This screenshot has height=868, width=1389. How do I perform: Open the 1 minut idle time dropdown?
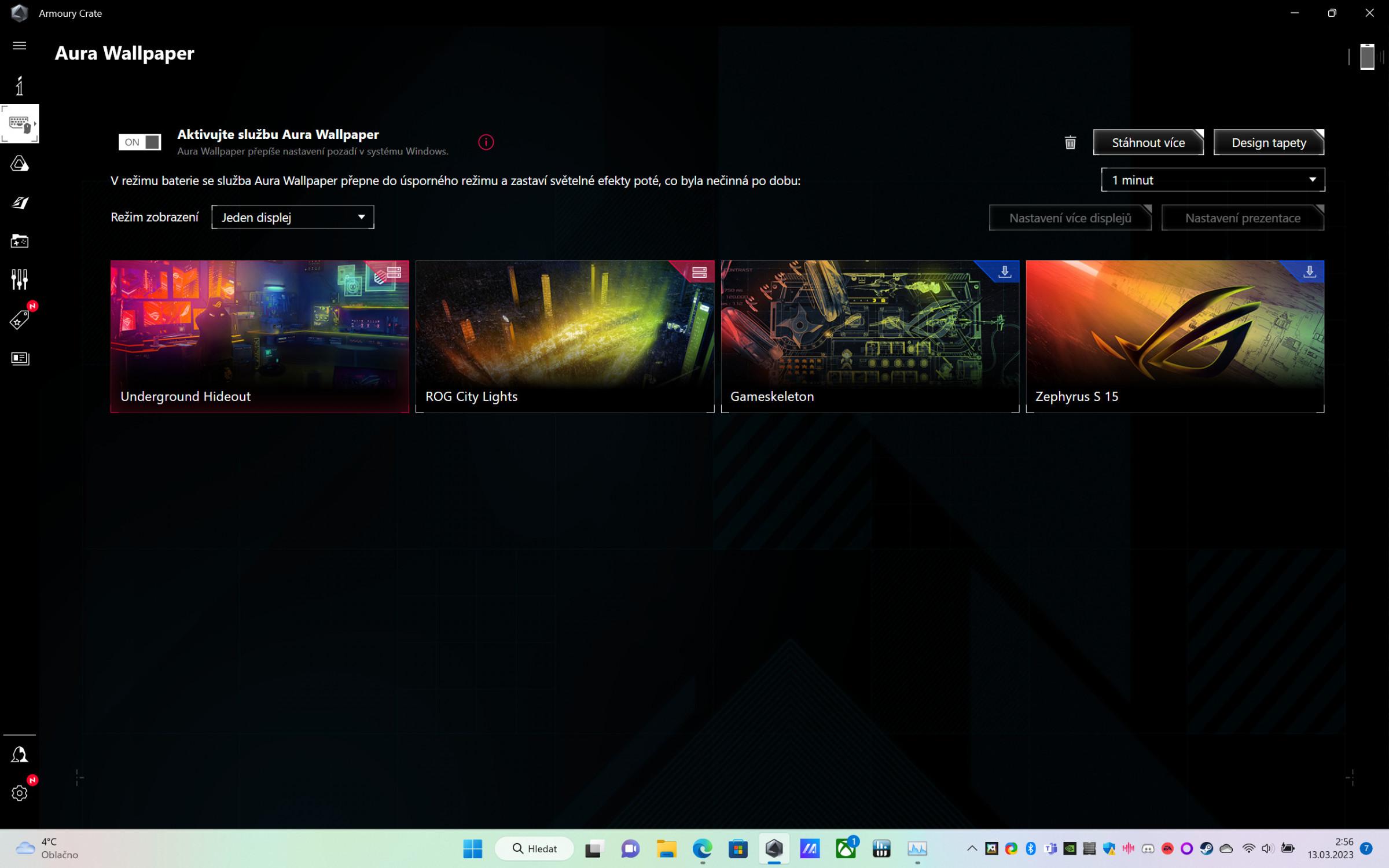1212,180
